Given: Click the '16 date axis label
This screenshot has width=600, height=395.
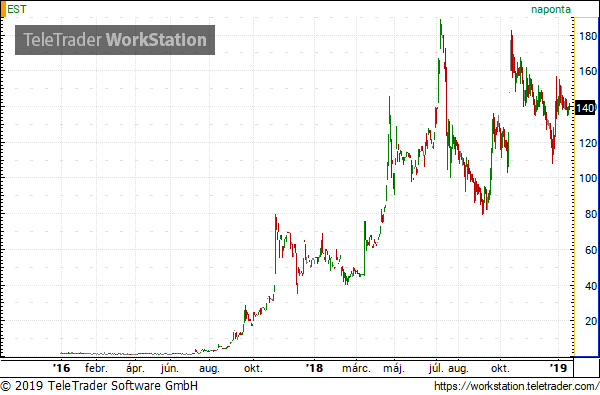Looking at the screenshot, I should [x=61, y=368].
